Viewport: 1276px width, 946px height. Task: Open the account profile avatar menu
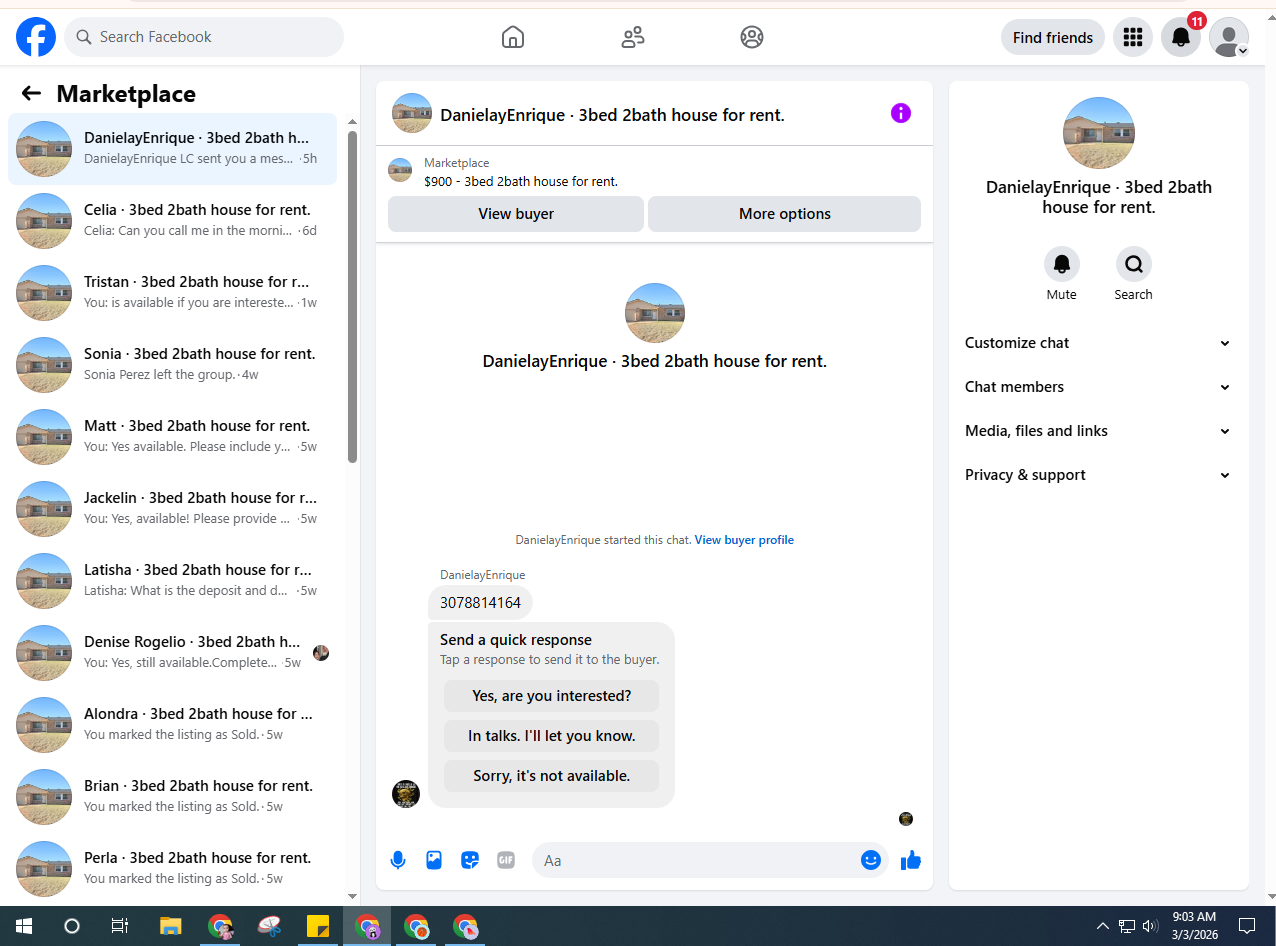click(x=1229, y=37)
